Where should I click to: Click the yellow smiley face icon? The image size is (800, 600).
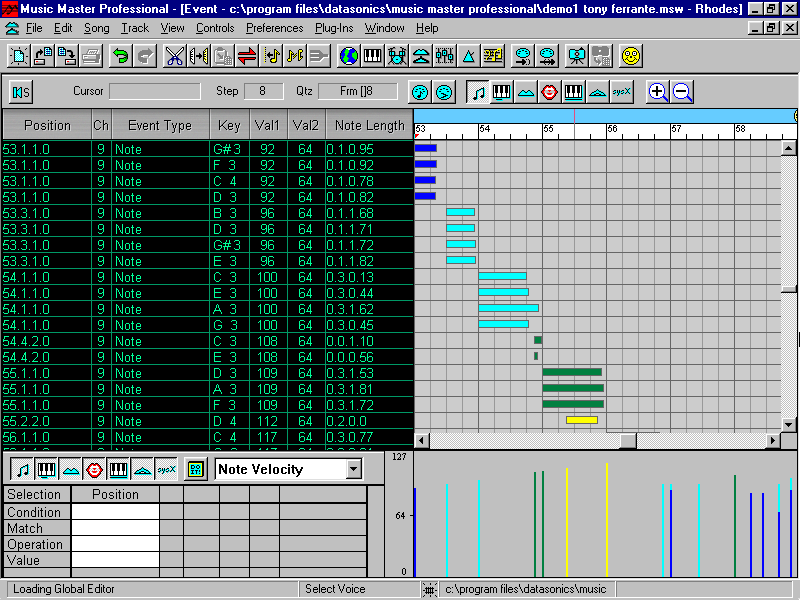631,56
